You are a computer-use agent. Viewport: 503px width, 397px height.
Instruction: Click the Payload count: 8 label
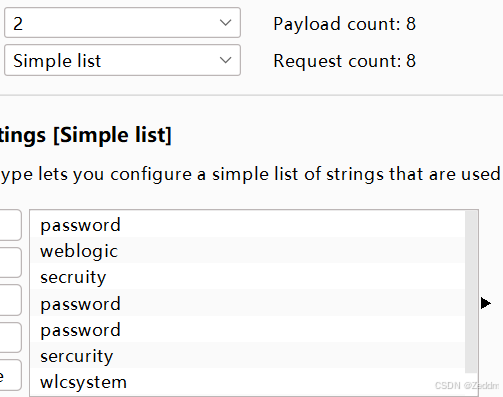(x=345, y=24)
